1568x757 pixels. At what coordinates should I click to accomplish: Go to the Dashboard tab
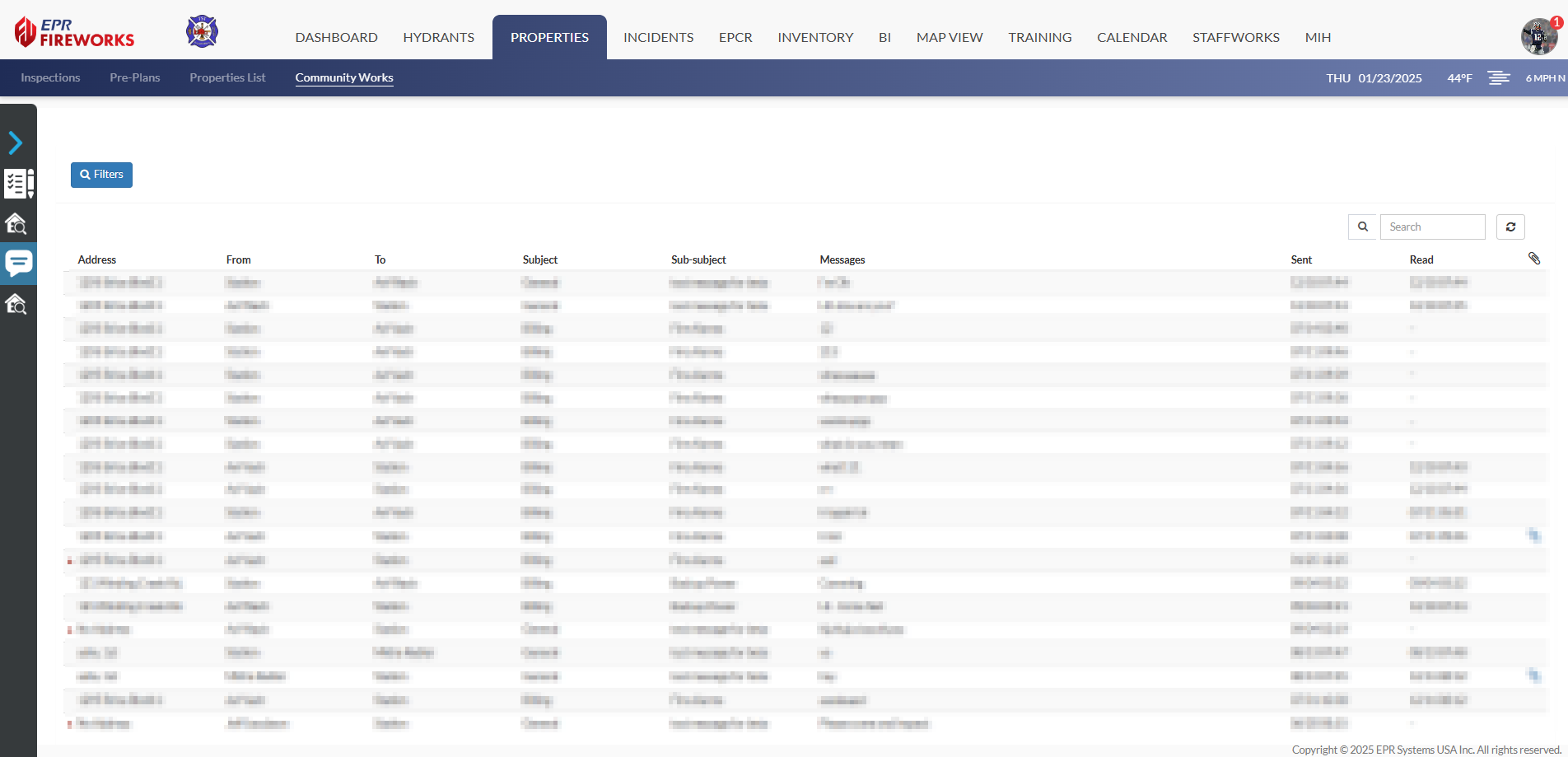[x=336, y=38]
